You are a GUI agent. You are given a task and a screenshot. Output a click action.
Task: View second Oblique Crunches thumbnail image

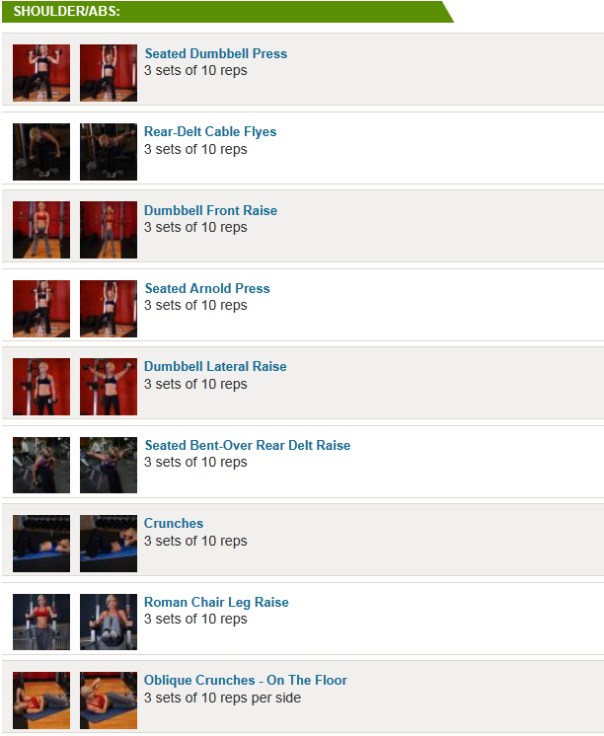click(108, 700)
